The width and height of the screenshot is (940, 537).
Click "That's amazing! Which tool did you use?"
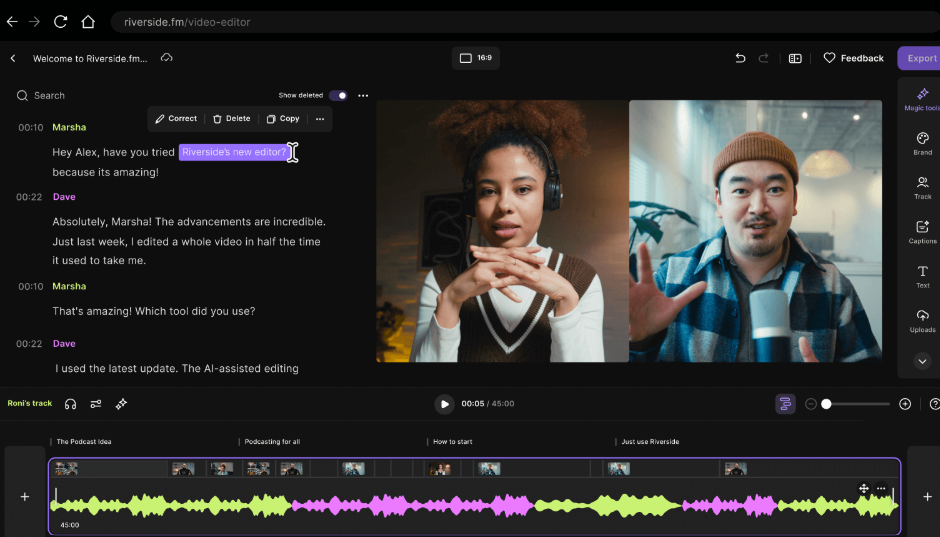(x=153, y=311)
